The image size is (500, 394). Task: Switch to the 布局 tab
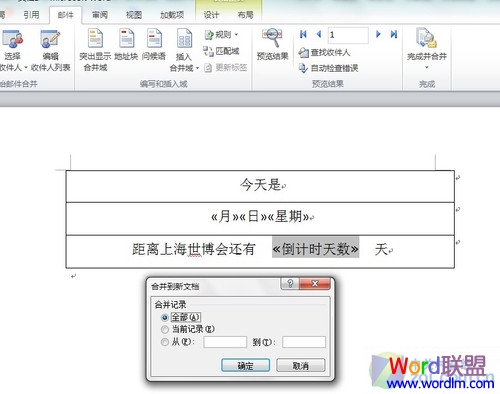(246, 15)
